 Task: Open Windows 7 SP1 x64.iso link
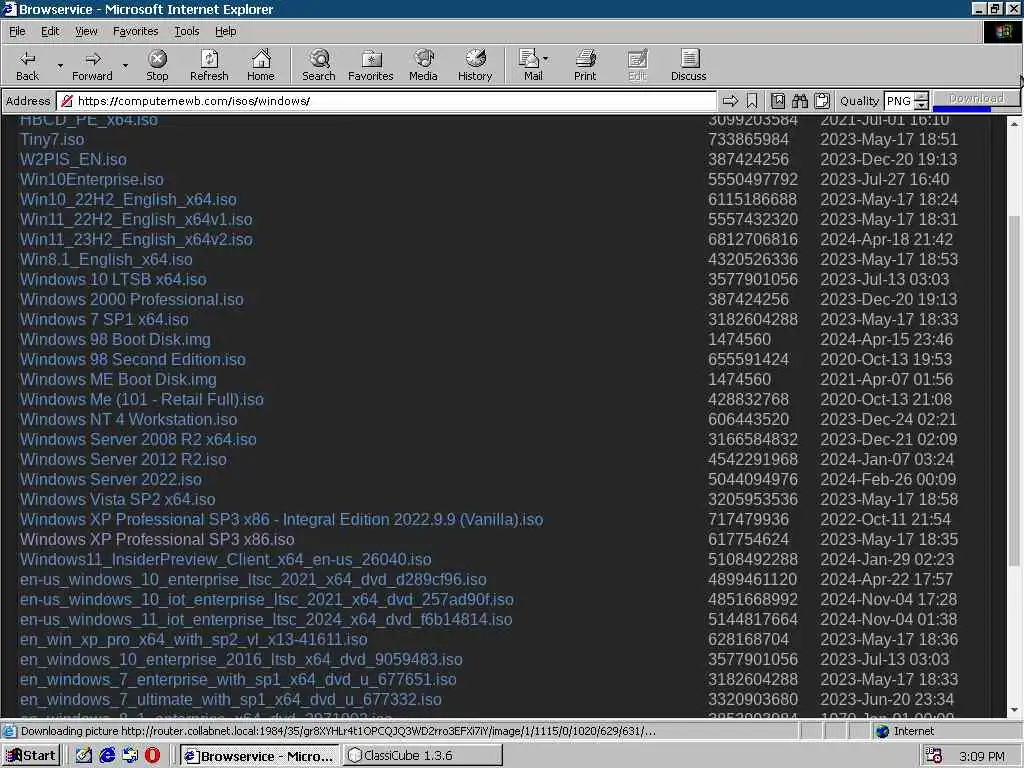104,319
